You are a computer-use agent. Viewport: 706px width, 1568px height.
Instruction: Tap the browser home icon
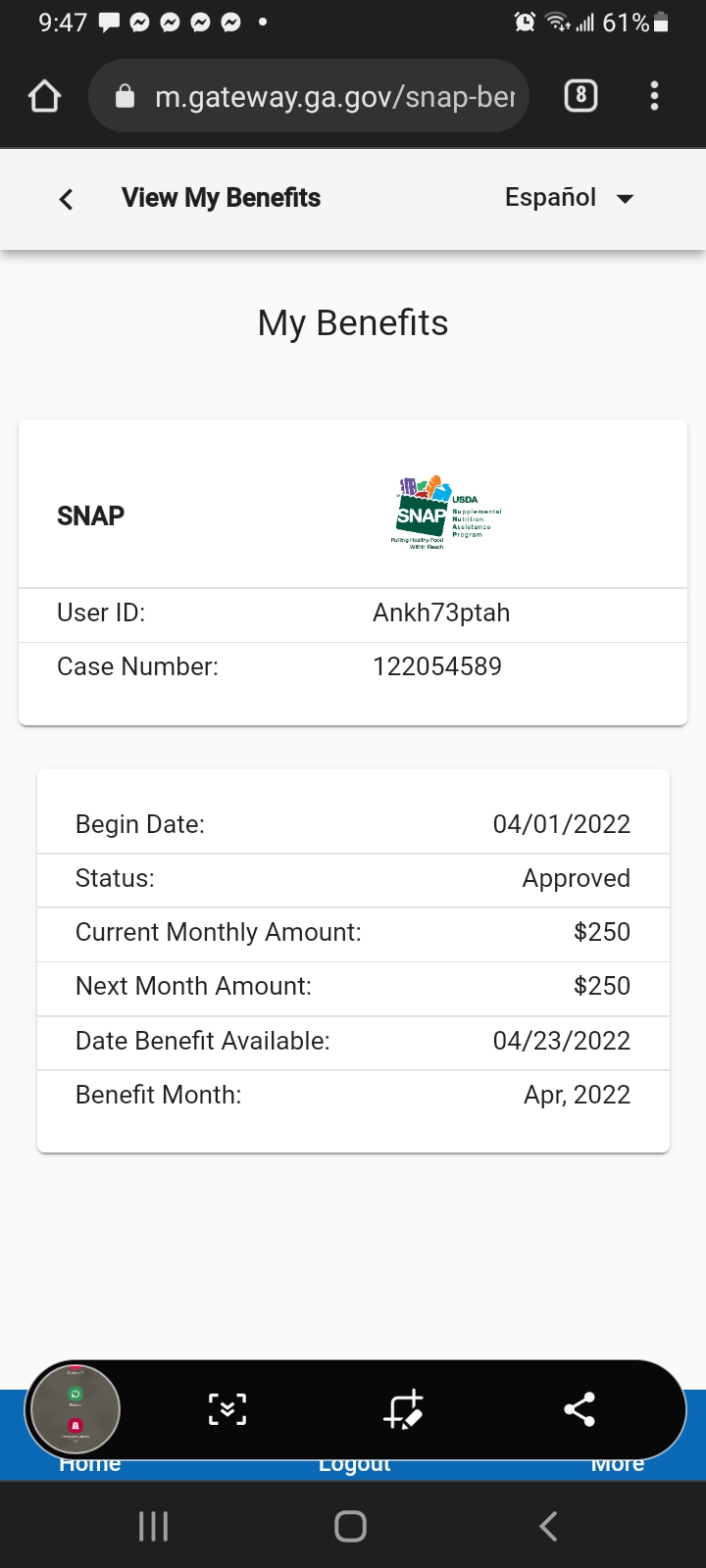45,96
